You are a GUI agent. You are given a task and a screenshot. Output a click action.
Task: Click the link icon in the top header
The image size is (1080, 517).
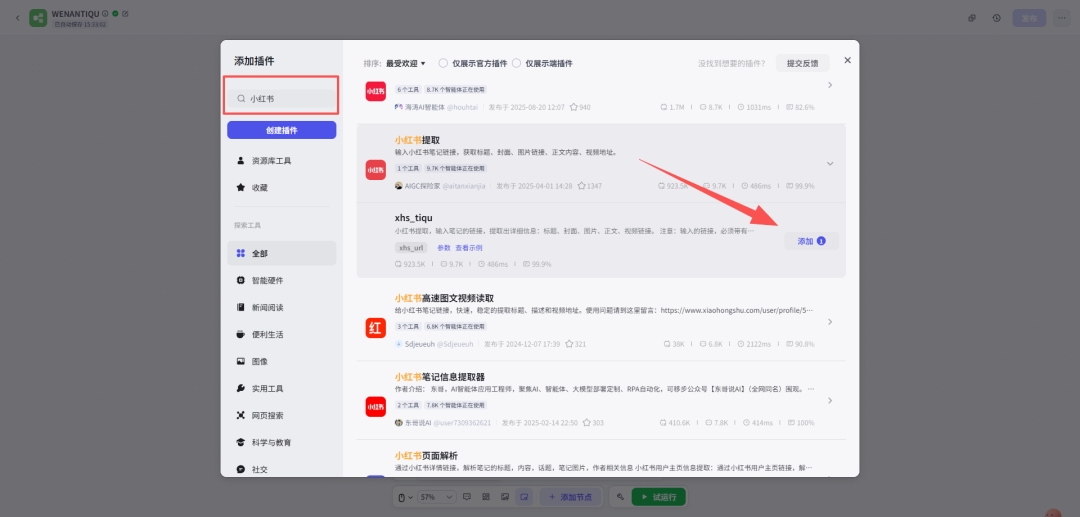(972, 18)
